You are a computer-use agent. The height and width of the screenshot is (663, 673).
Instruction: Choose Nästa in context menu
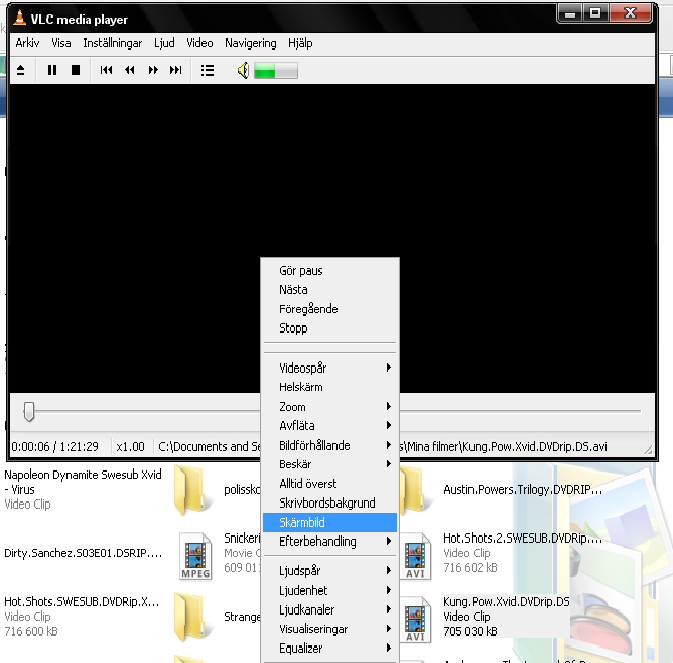pos(330,290)
